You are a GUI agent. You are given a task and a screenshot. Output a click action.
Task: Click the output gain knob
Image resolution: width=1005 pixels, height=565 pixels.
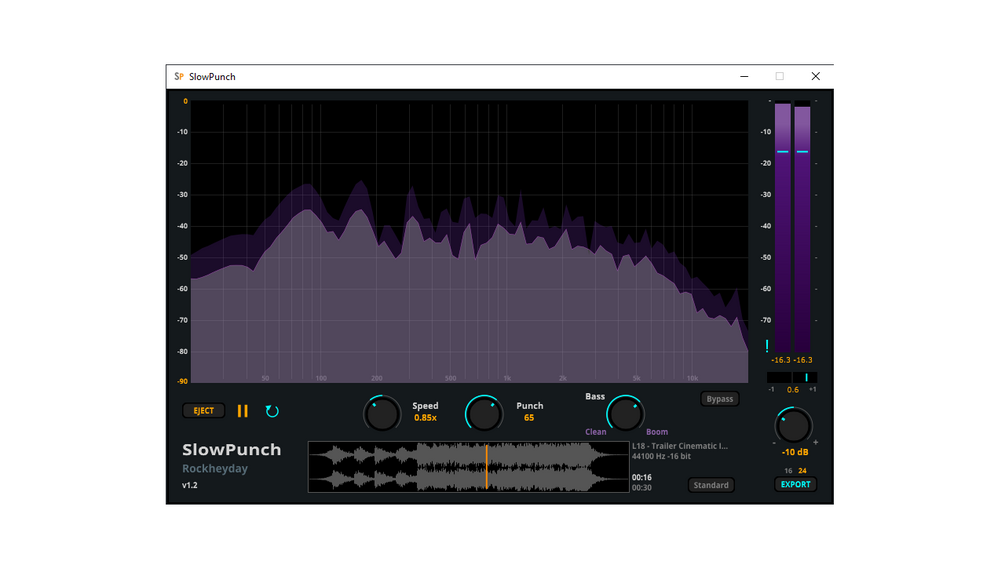(793, 426)
